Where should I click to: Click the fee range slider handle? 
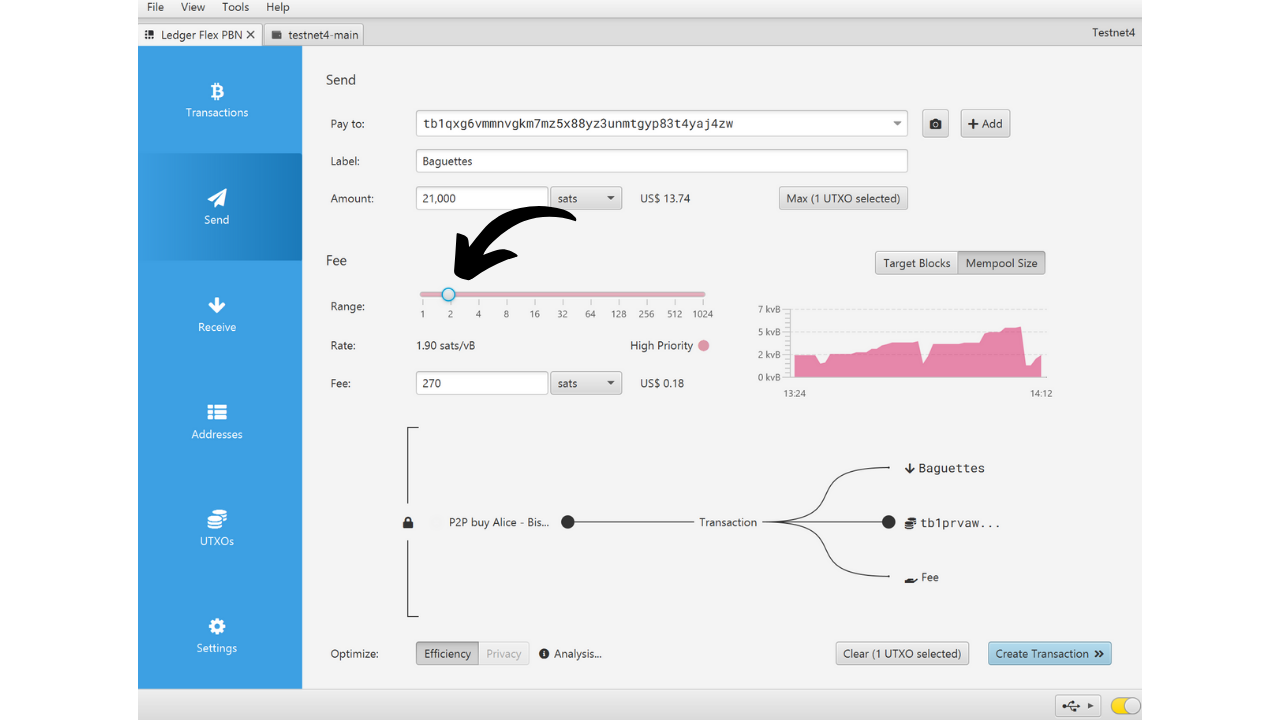pos(448,294)
